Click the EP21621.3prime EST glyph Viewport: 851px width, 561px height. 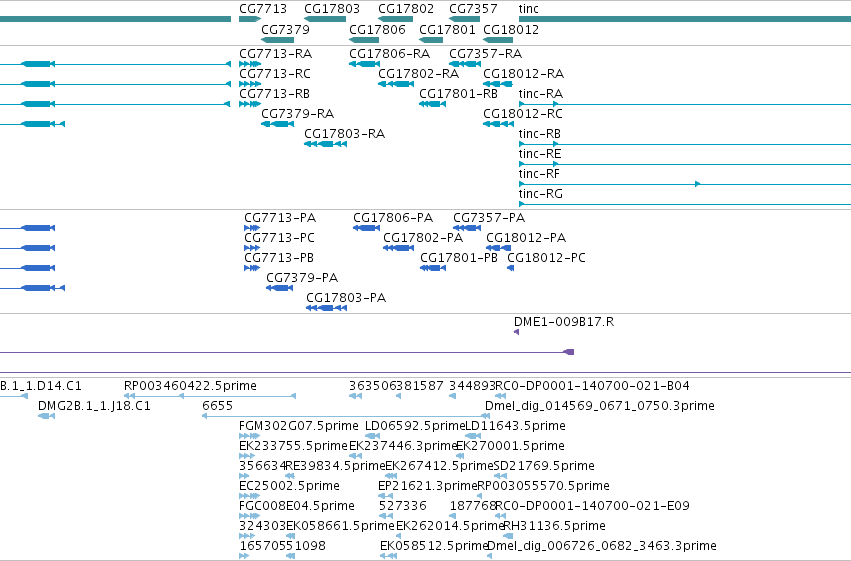click(x=385, y=496)
